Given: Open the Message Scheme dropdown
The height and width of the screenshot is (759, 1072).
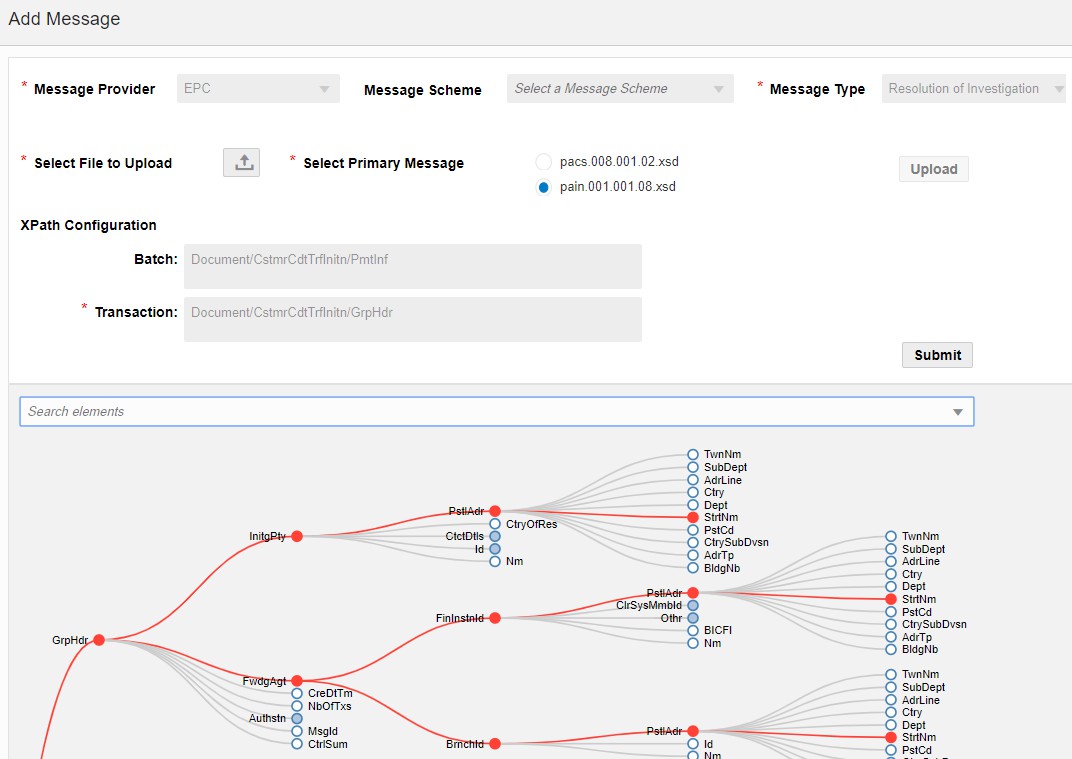Looking at the screenshot, I should (x=619, y=89).
